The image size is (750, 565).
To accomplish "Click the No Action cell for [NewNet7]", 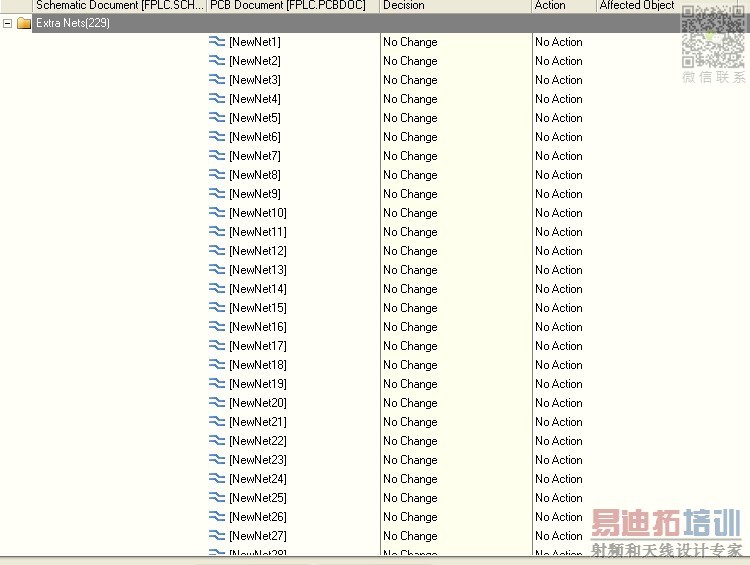I will (x=559, y=155).
